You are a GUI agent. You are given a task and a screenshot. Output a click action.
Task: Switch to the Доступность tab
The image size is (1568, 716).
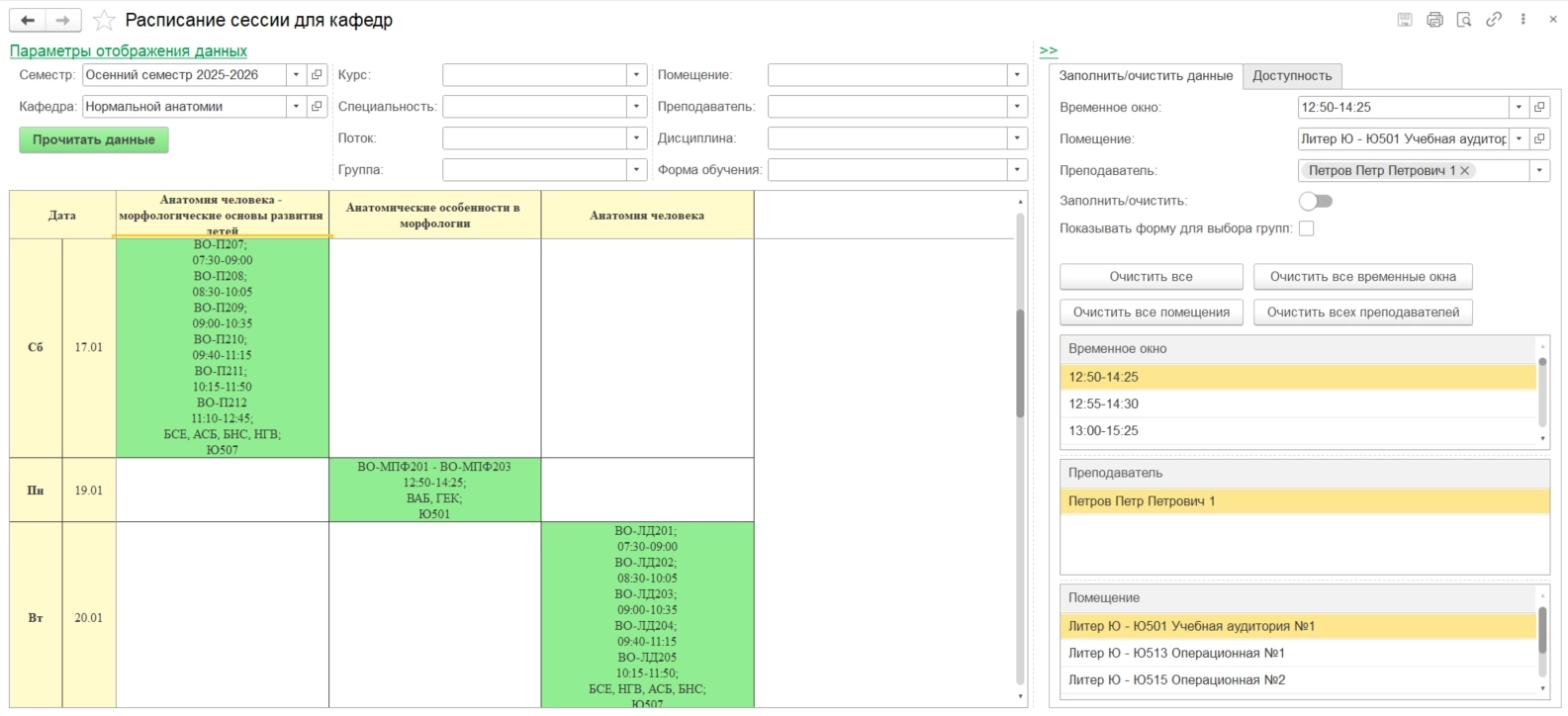pyautogui.click(x=1292, y=76)
